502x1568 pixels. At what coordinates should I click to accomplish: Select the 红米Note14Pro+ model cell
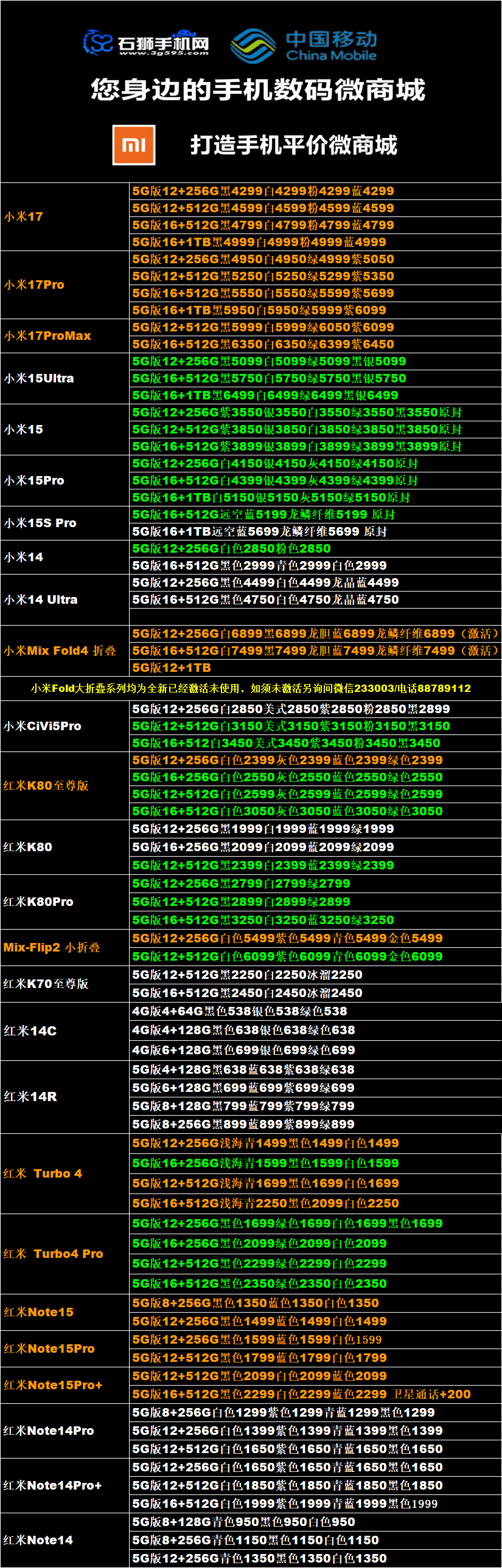tap(53, 1485)
